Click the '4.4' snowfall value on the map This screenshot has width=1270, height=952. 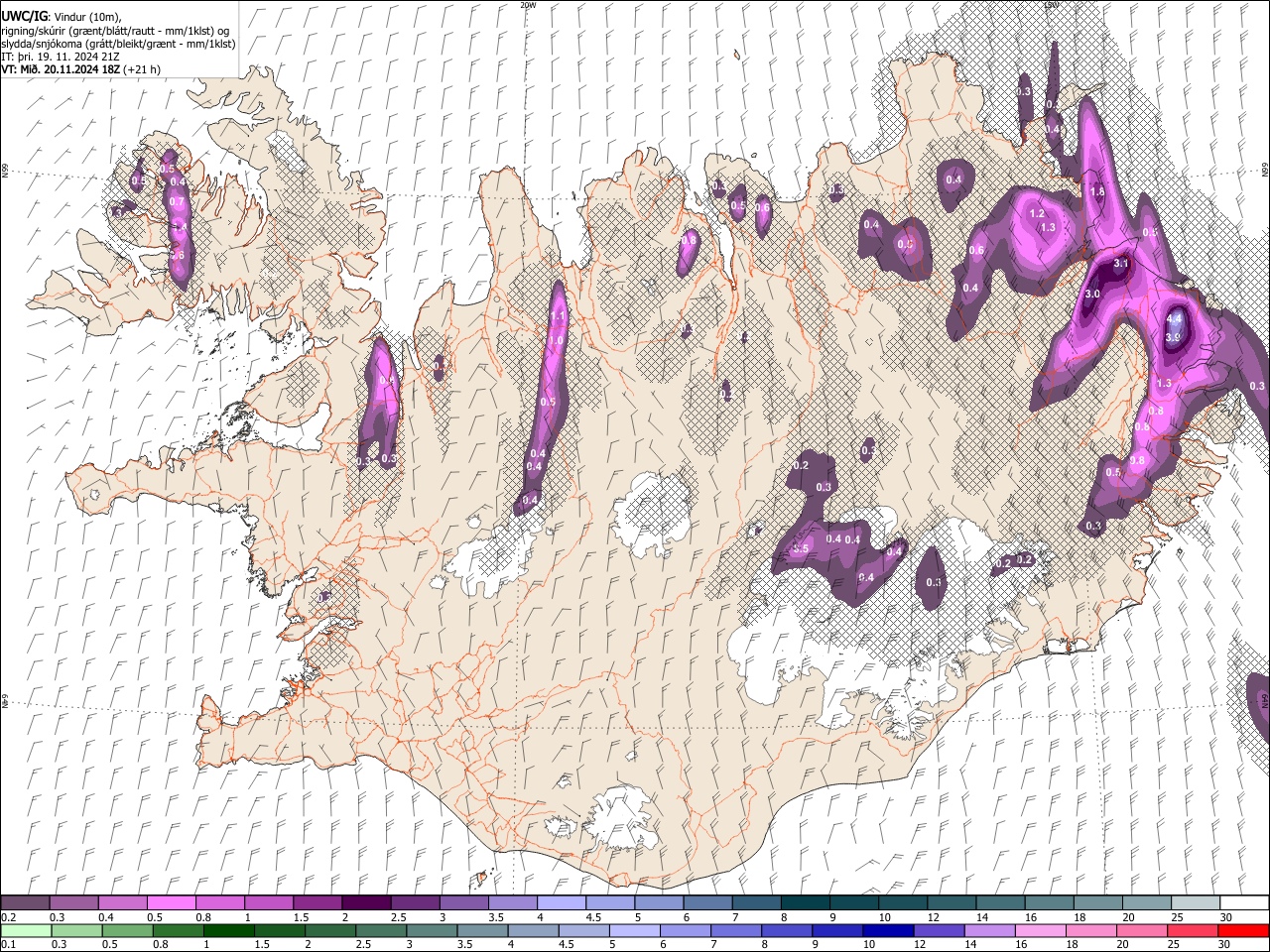(1175, 318)
